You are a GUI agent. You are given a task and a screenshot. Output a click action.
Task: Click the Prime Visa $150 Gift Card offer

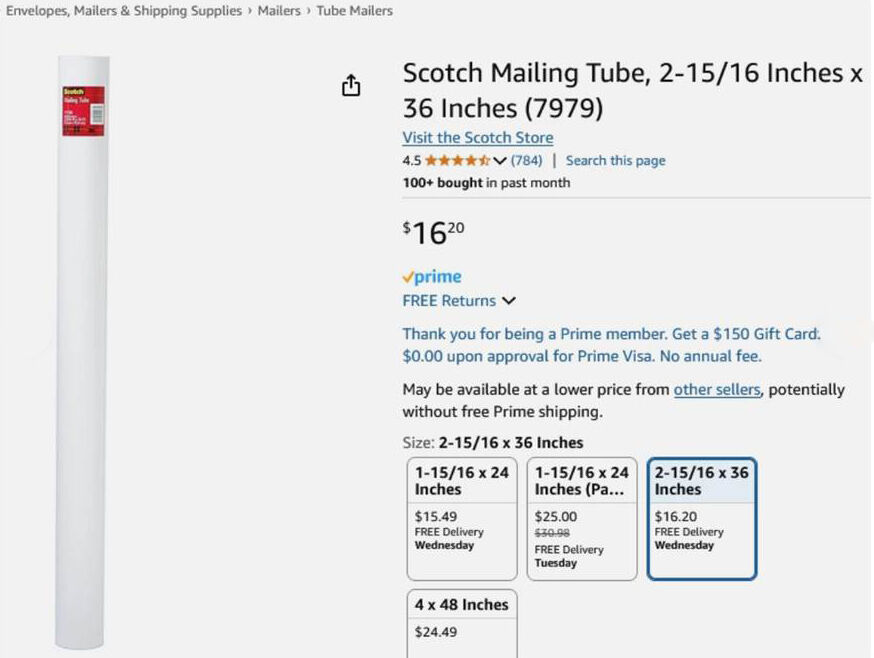click(x=611, y=345)
